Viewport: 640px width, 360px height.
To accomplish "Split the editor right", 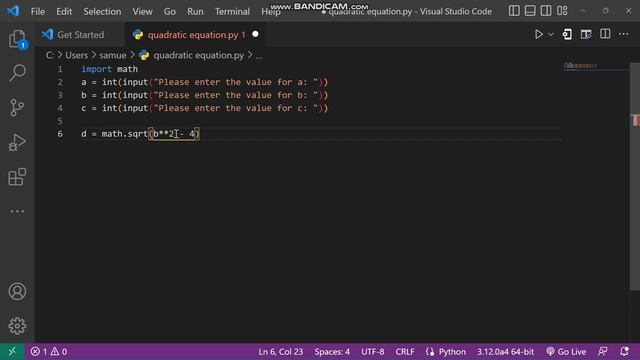I will click(x=605, y=34).
